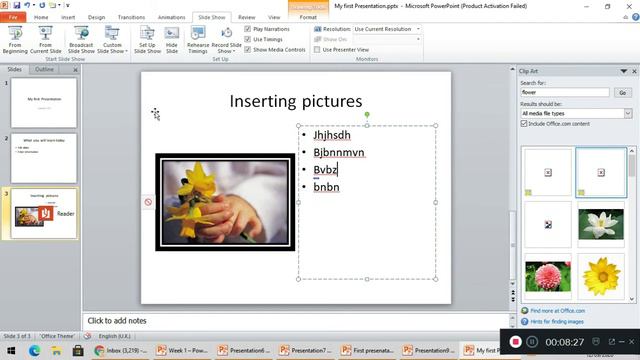Select the pink dahlia flower clip art
Screen dimensions: 640x360
548,277
